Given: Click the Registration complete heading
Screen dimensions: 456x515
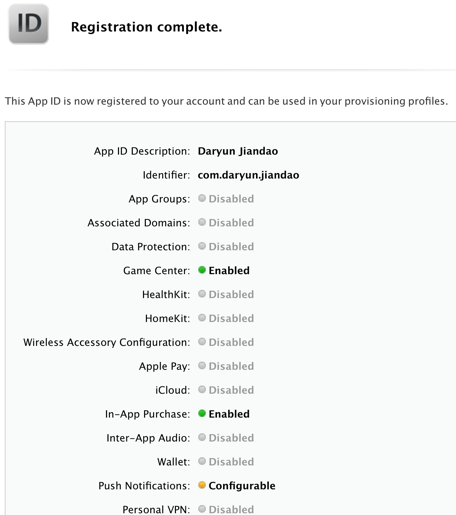Looking at the screenshot, I should (x=146, y=27).
